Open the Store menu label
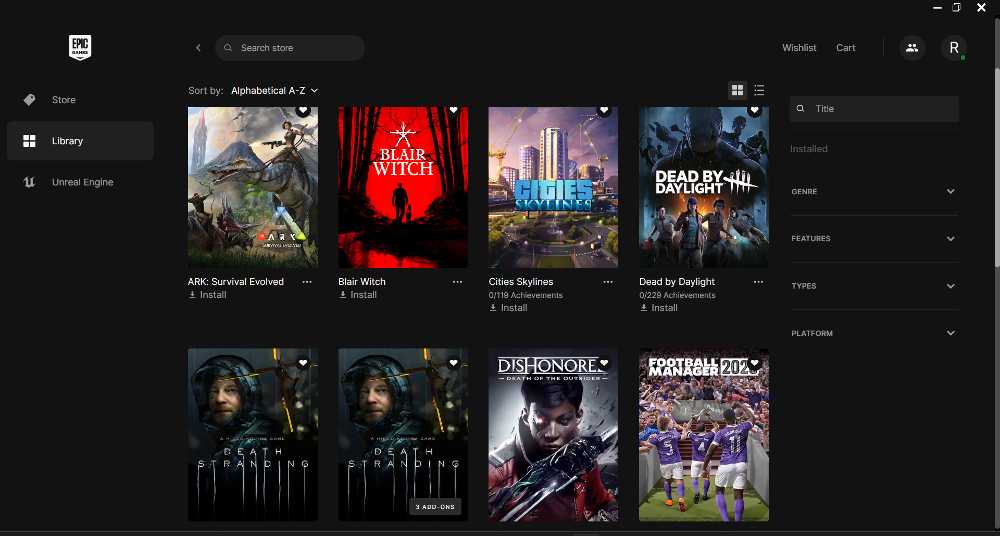The width and height of the screenshot is (1000, 536). coord(64,100)
